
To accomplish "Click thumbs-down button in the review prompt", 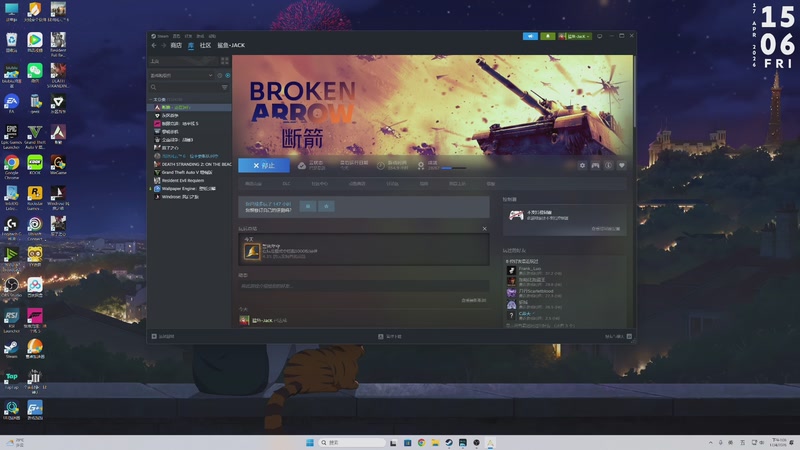I will pyautogui.click(x=307, y=206).
